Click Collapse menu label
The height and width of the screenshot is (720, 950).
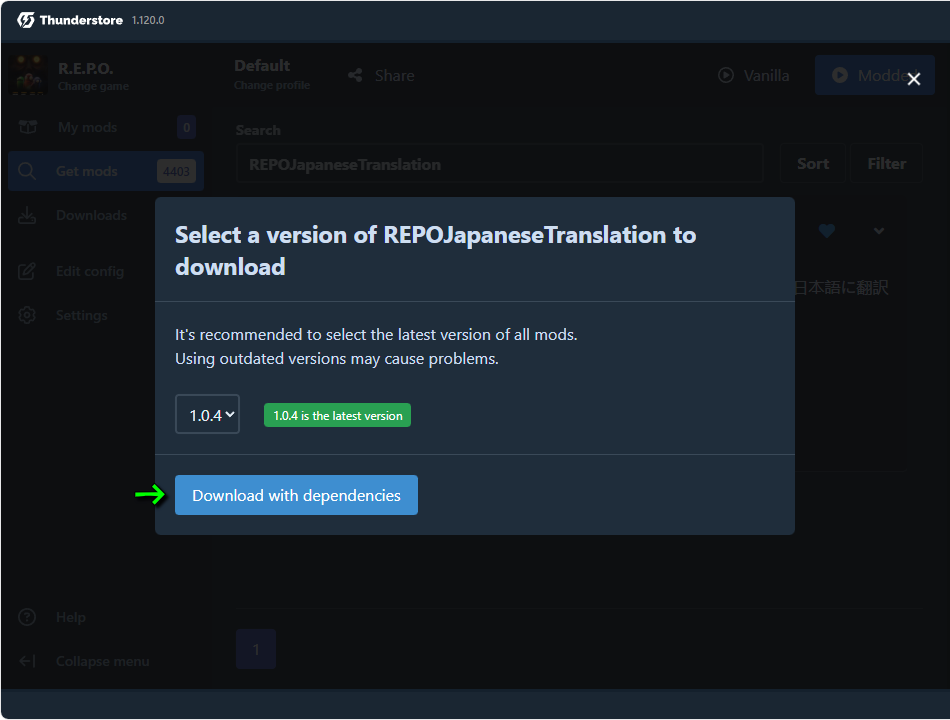(x=102, y=661)
